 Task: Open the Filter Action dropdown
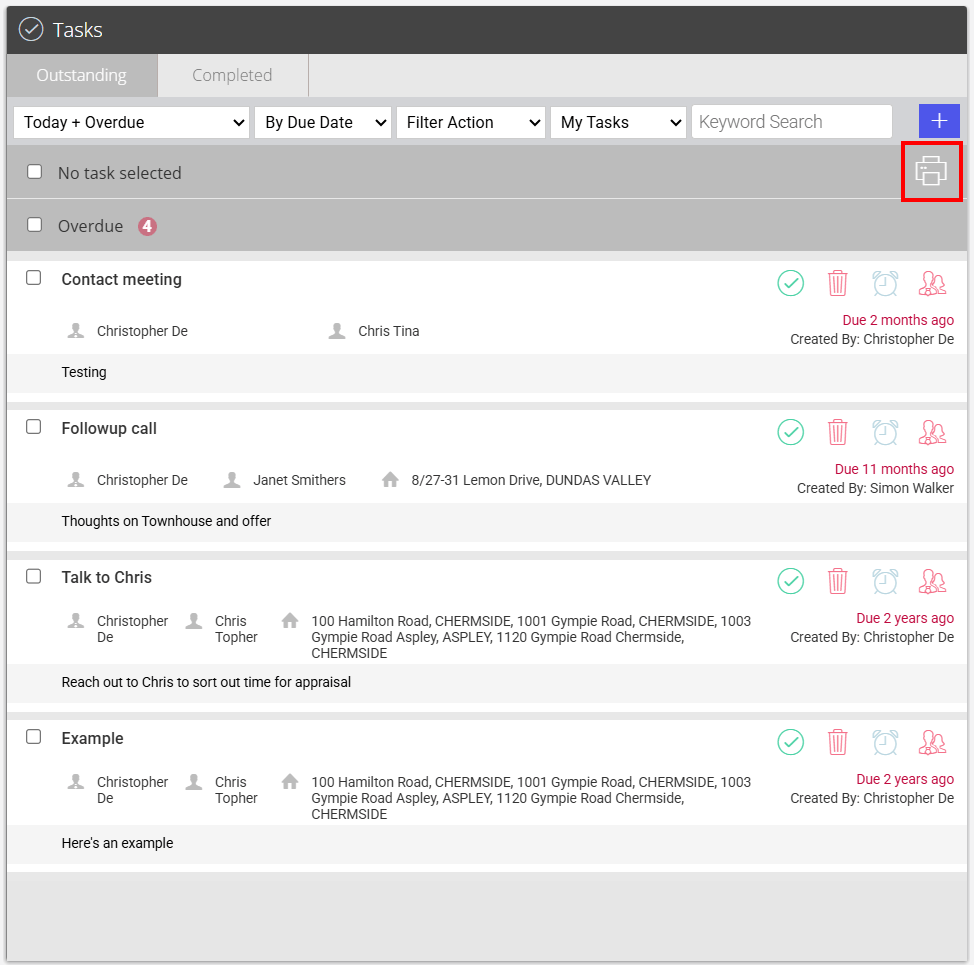point(471,122)
